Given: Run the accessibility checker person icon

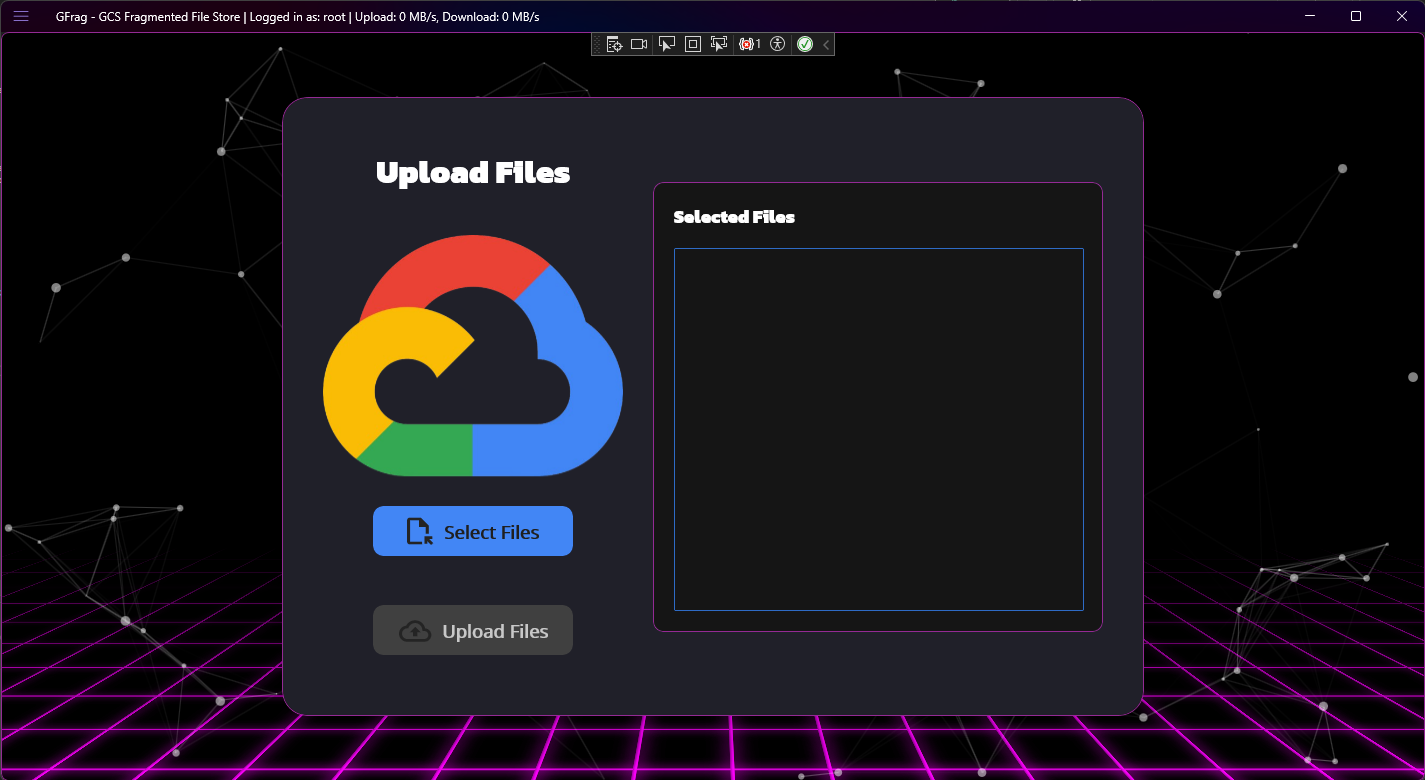Looking at the screenshot, I should pos(778,44).
